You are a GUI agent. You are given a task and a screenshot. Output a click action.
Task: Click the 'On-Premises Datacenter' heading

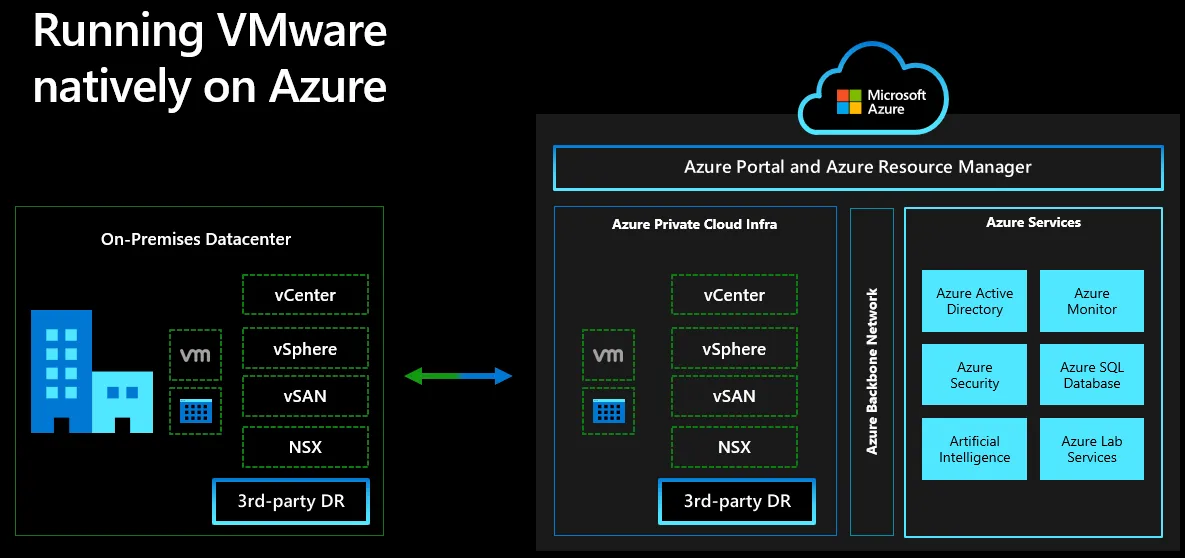tap(196, 240)
